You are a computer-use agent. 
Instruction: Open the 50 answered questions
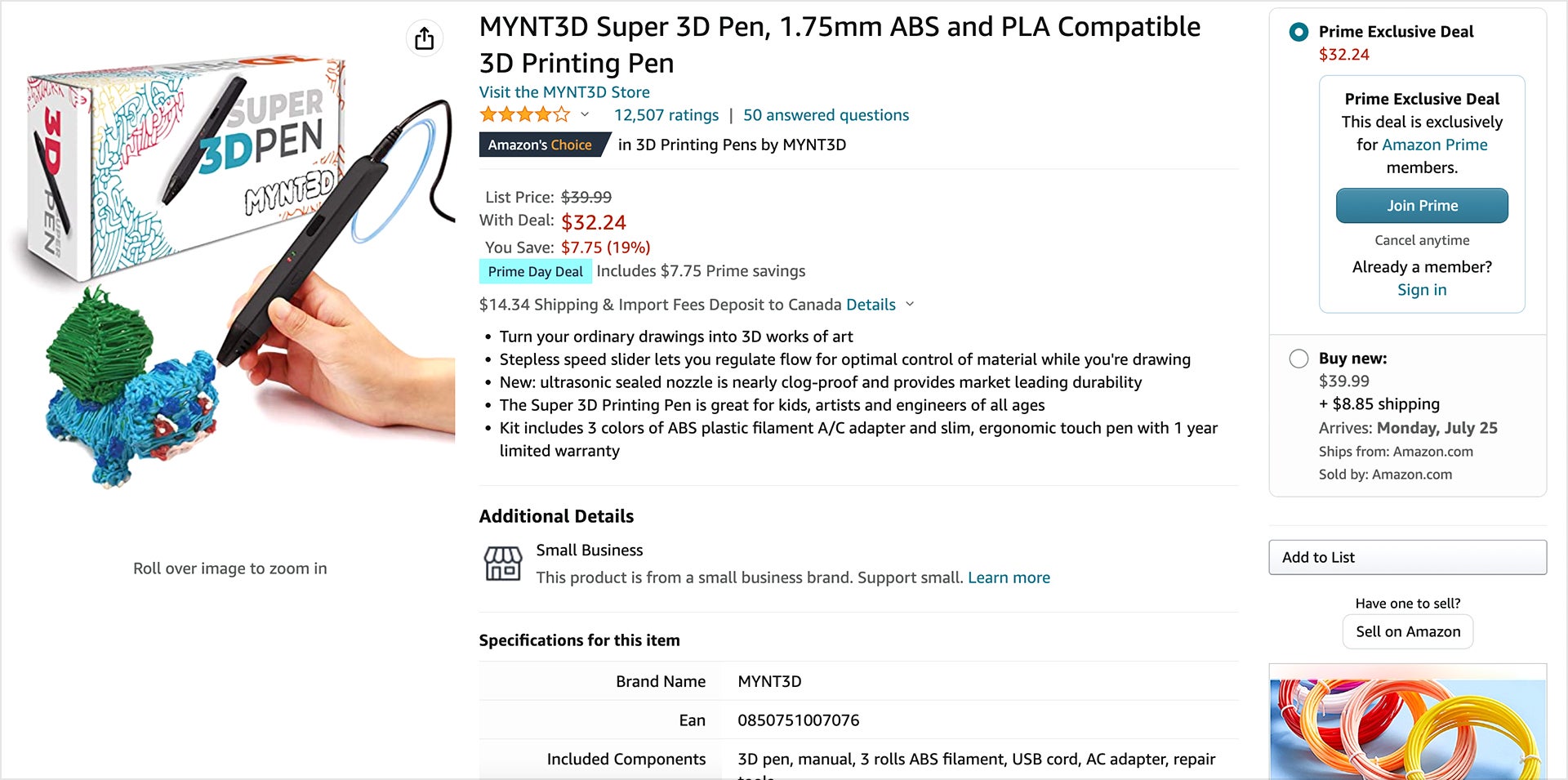(x=826, y=114)
